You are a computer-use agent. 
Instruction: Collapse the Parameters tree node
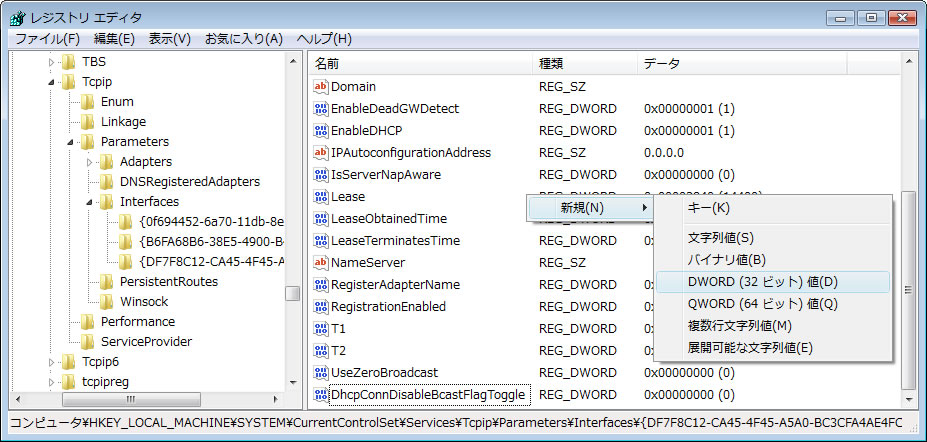click(x=70, y=142)
